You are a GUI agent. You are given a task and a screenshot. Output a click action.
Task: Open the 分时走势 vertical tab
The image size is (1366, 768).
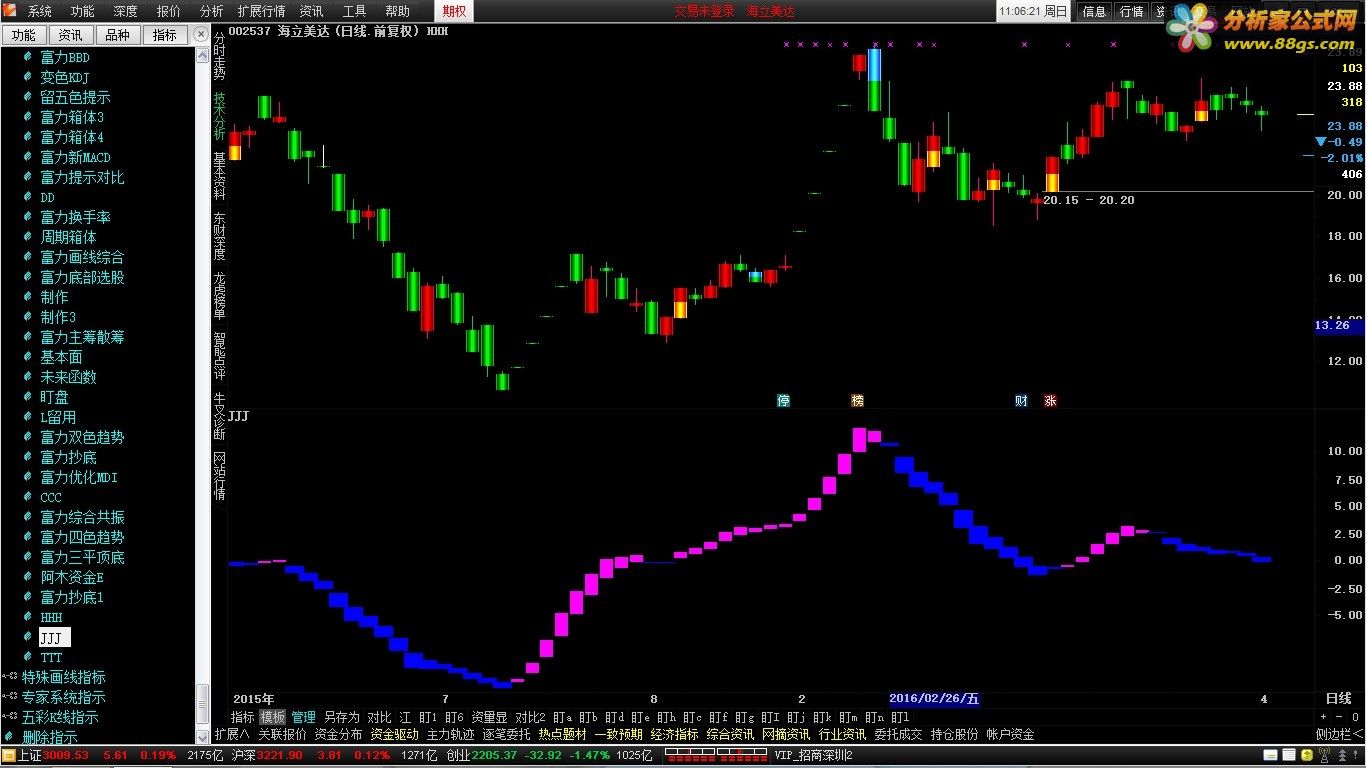pos(219,56)
